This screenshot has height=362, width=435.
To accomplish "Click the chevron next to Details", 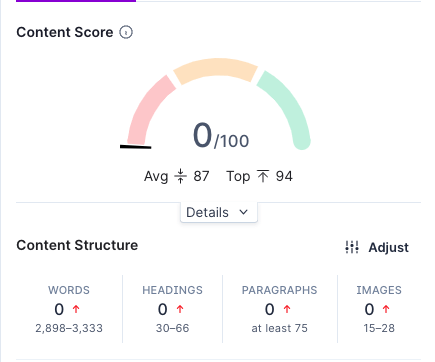I will click(x=244, y=212).
